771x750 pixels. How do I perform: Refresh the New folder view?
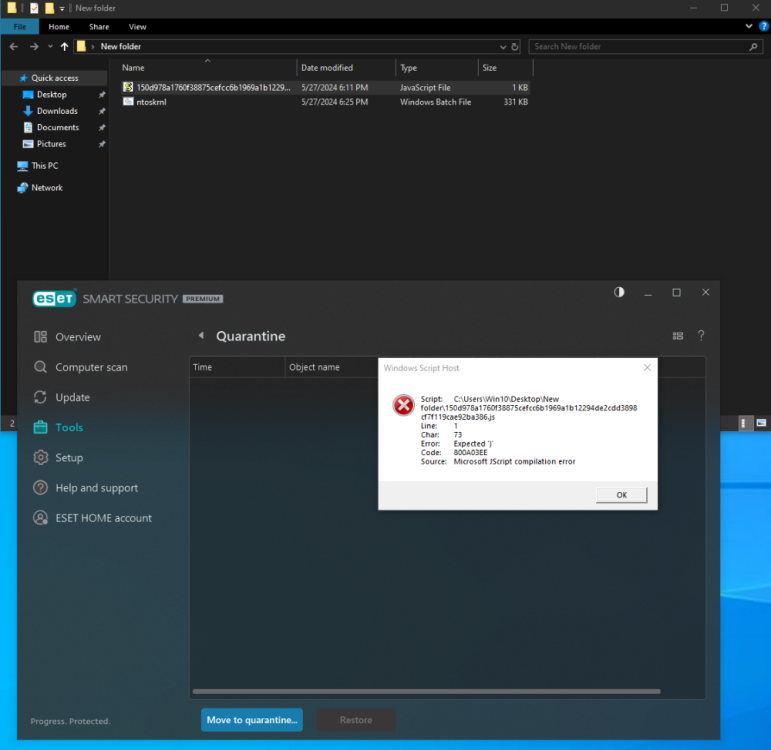[x=515, y=47]
